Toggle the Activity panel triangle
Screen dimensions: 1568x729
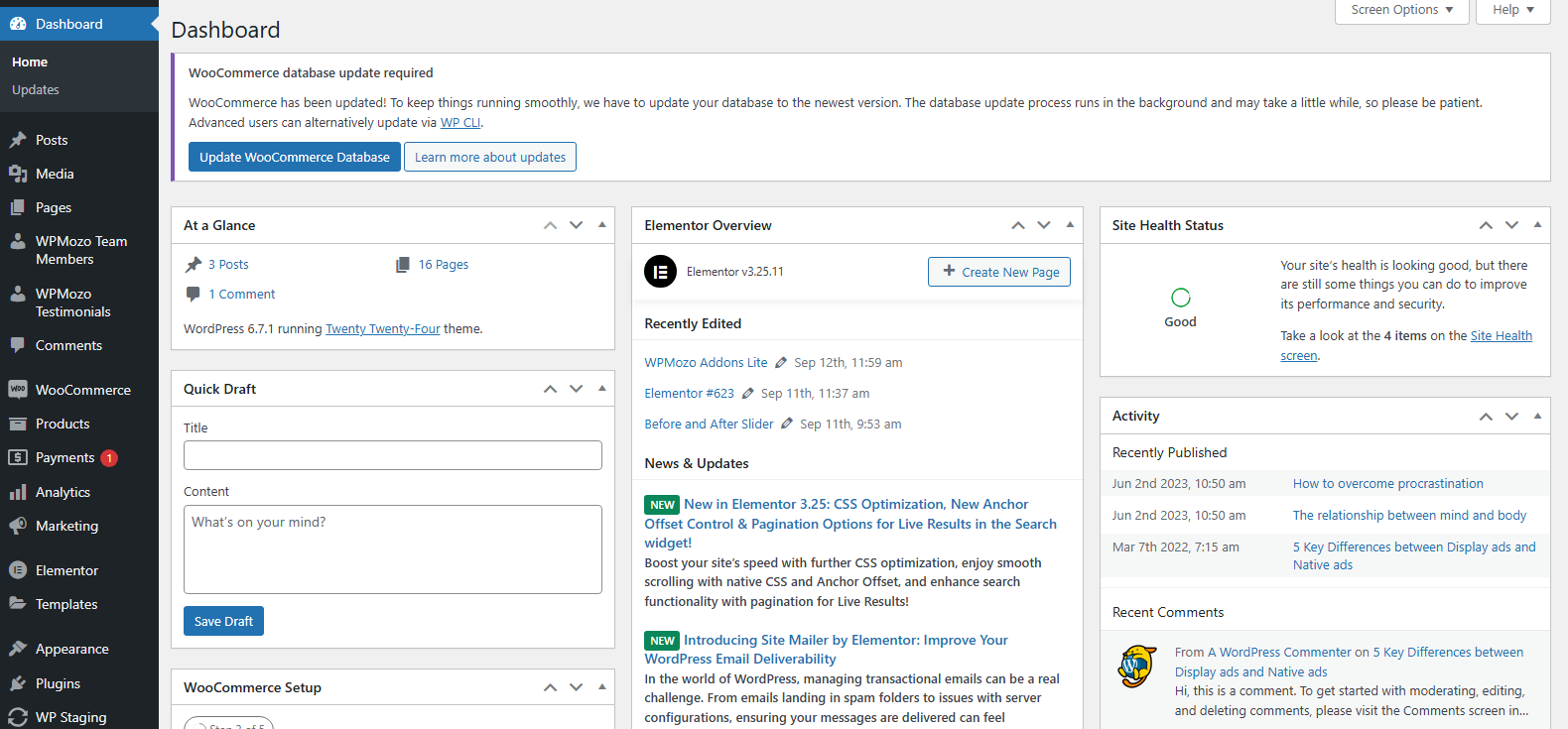[1537, 416]
